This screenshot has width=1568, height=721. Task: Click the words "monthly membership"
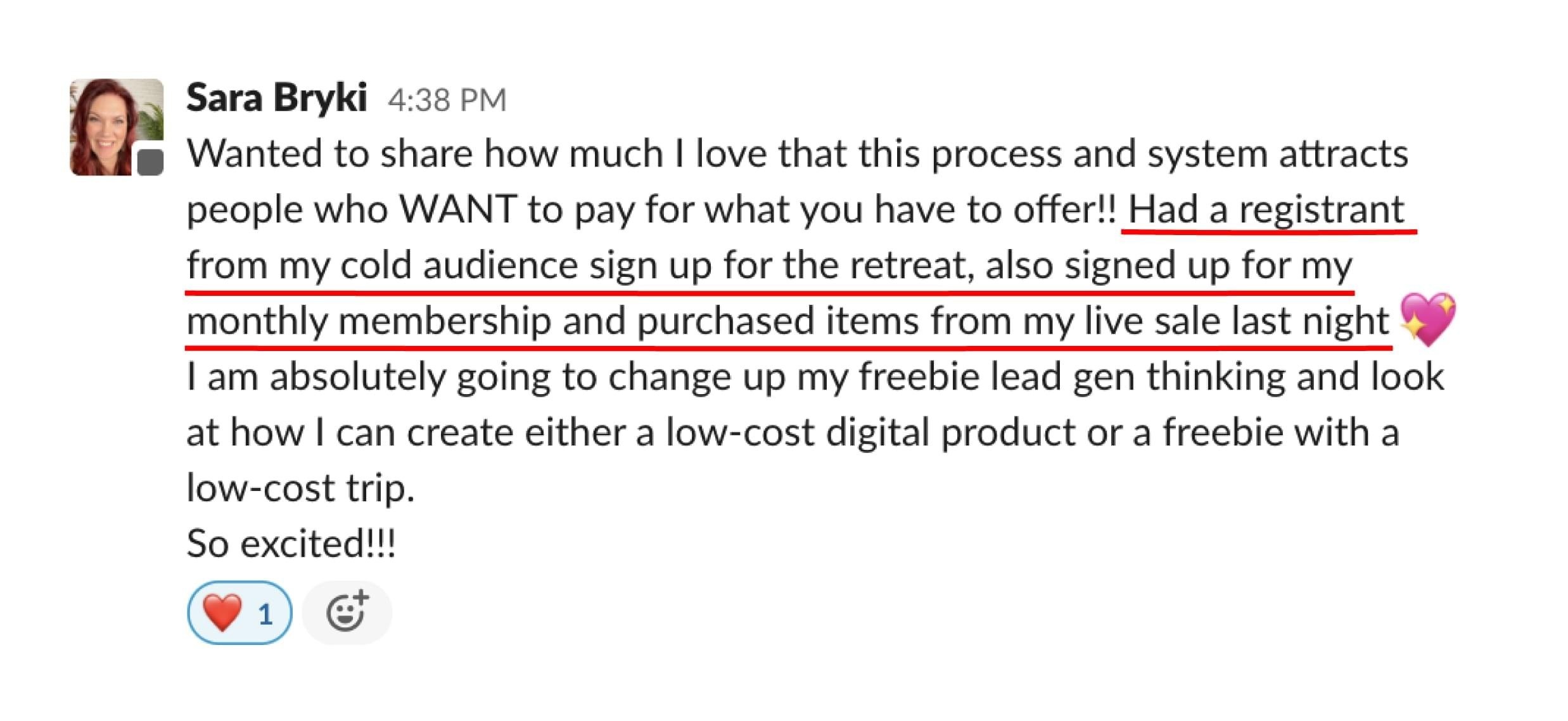pyautogui.click(x=369, y=321)
